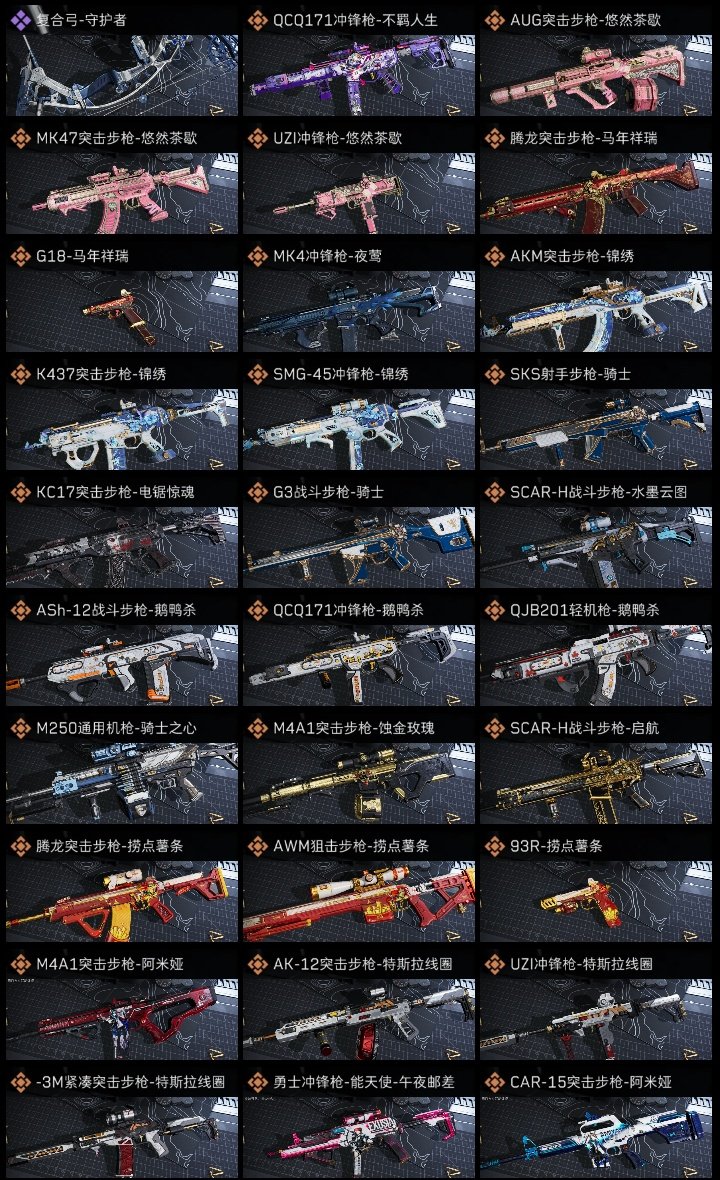Click the rarity icon beside MK4冲锋枪-夜莺
720x1180 pixels.
pyautogui.click(x=257, y=256)
